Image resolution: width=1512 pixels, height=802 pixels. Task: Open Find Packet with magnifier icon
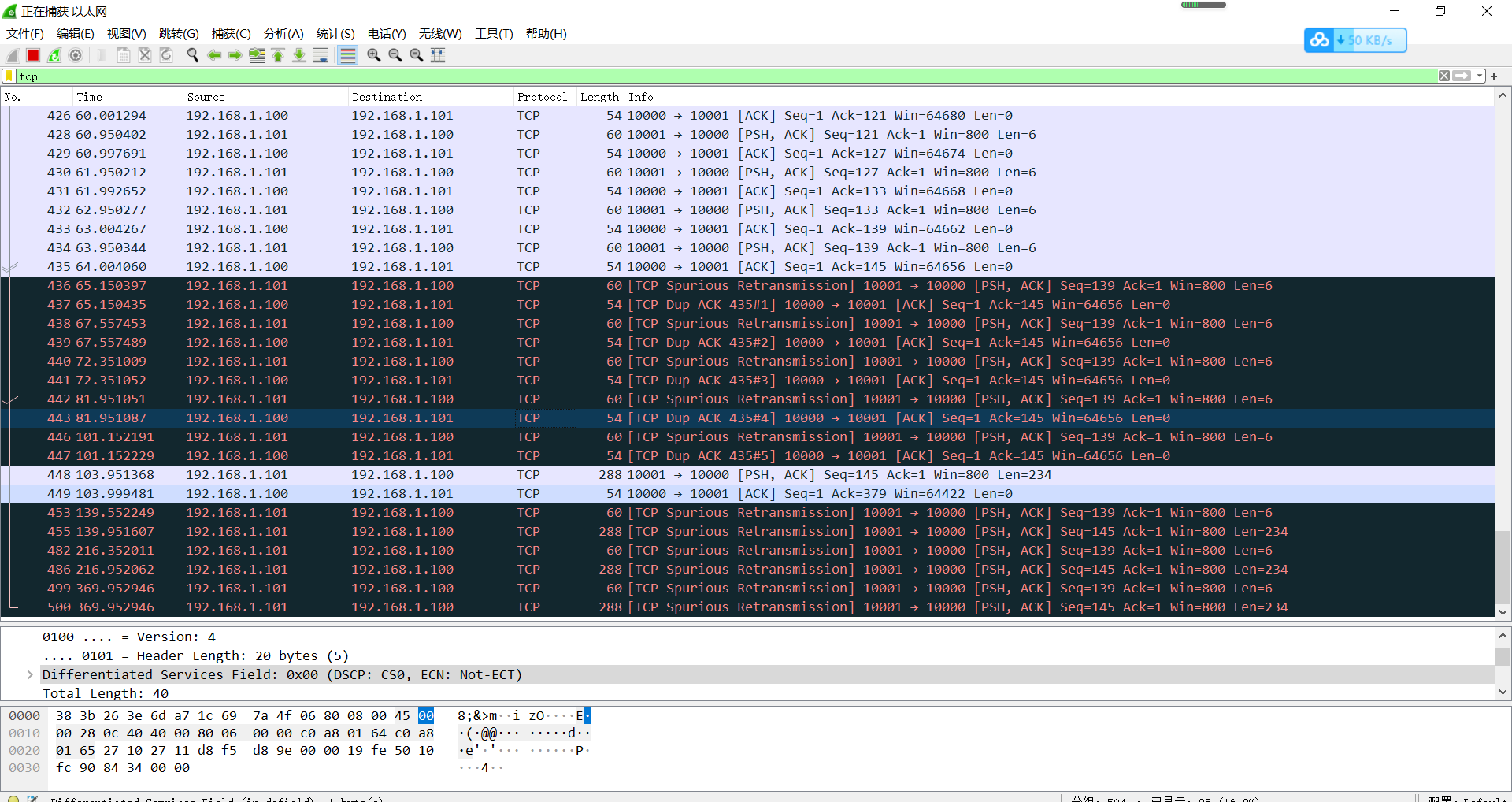pyautogui.click(x=192, y=55)
